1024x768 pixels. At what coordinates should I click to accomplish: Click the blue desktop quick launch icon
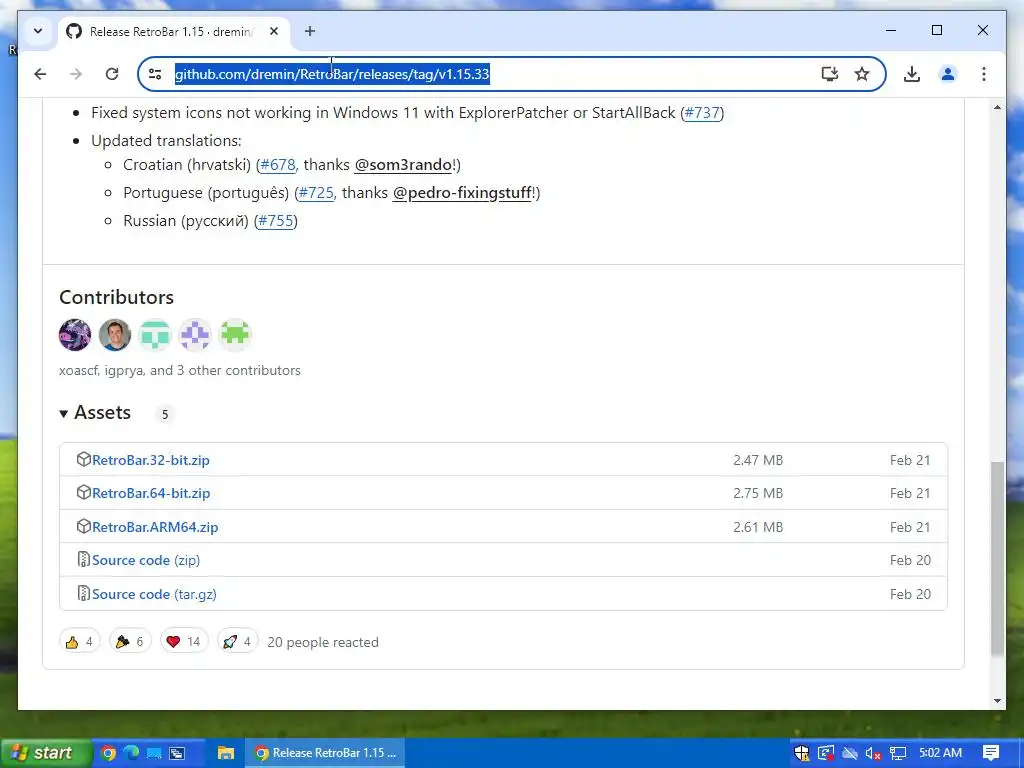154,754
